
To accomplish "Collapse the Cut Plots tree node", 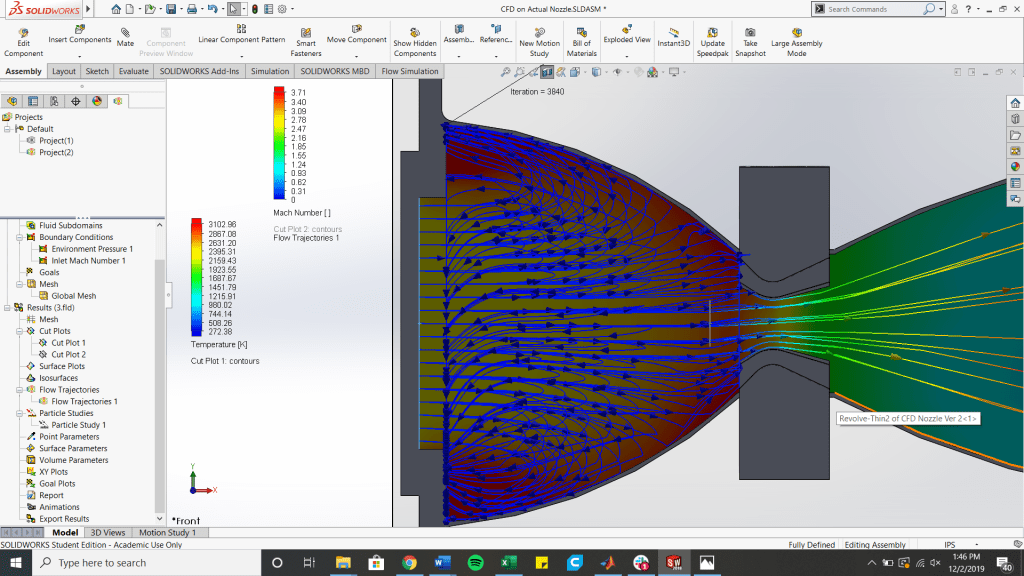I will point(19,331).
